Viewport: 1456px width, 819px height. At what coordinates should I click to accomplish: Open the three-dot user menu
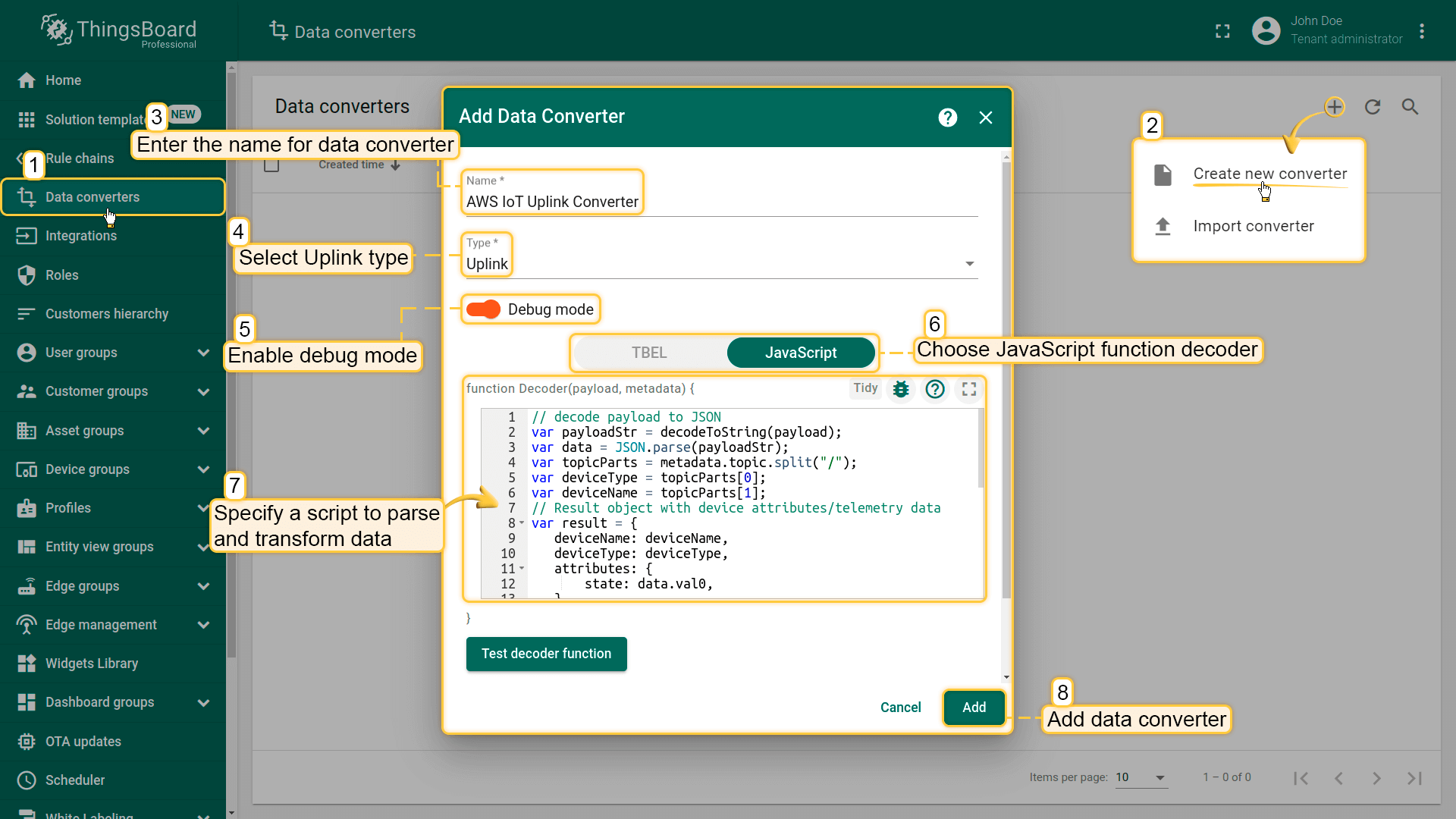pyautogui.click(x=1422, y=31)
